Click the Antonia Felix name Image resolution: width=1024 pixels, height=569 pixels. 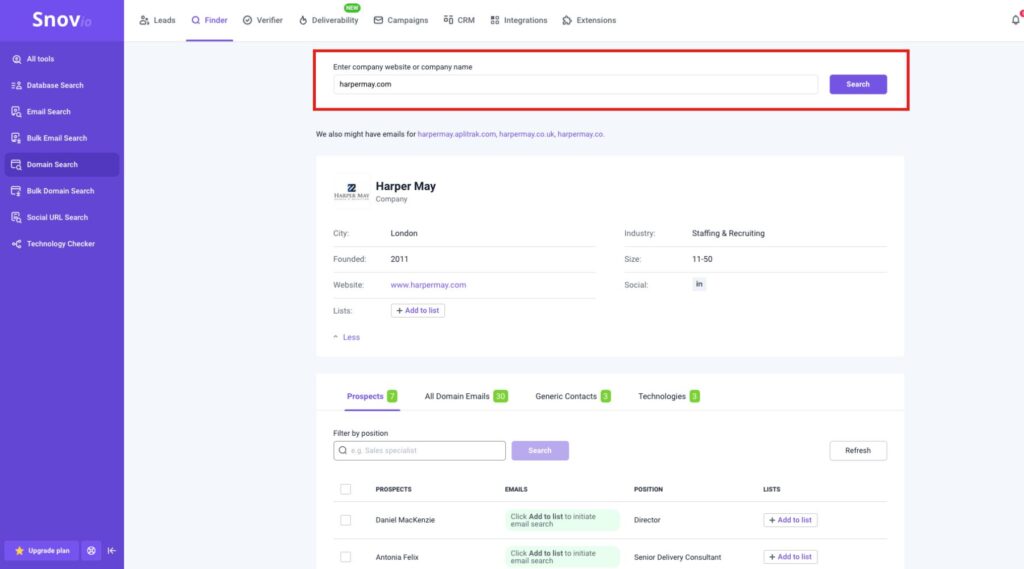(397, 557)
